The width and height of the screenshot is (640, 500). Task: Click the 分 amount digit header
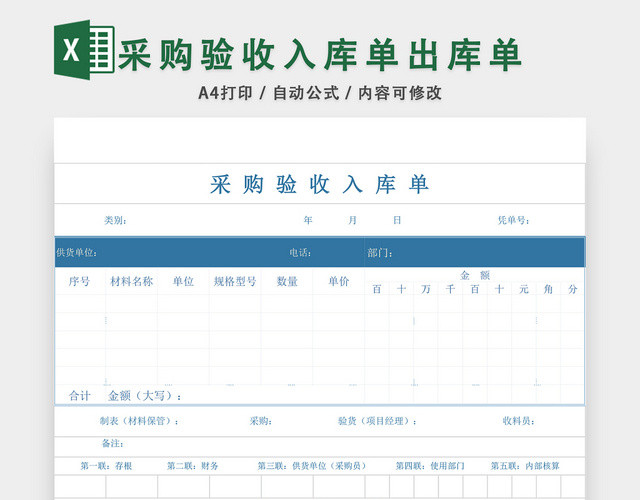click(573, 289)
